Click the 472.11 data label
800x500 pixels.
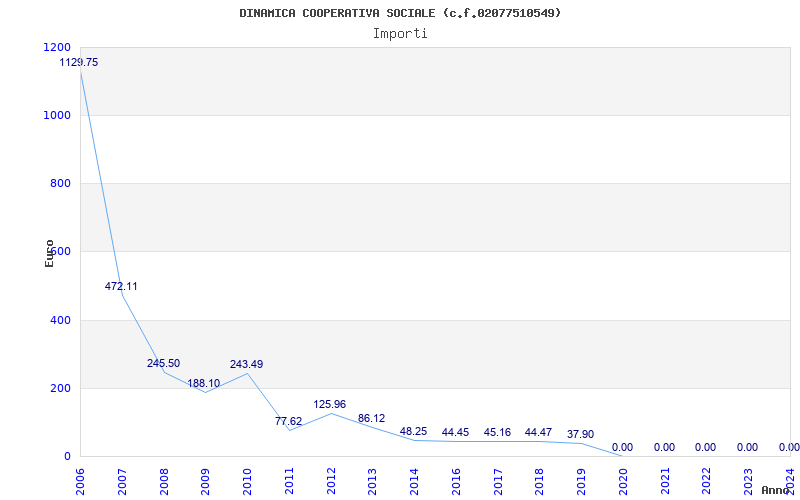(x=121, y=286)
